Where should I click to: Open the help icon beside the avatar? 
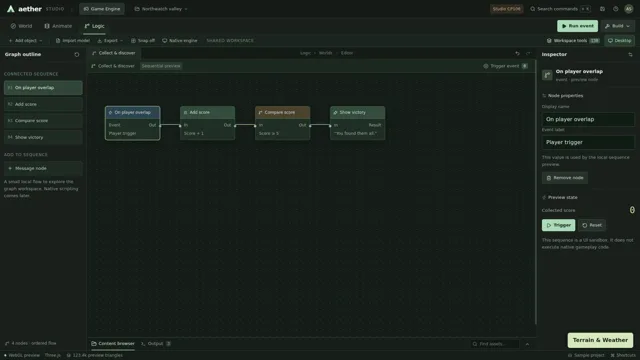coord(616,9)
